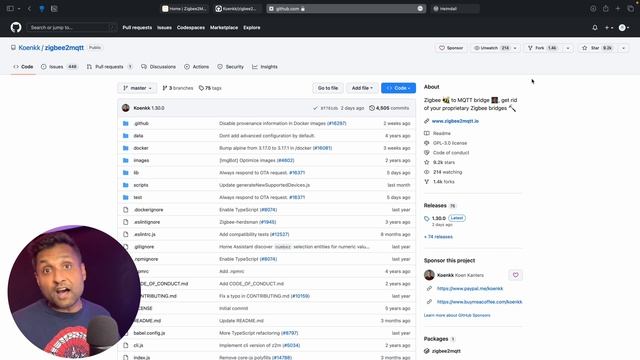The width and height of the screenshot is (640, 360).
Task: Click the GitHub logo home icon
Action: pos(16,27)
